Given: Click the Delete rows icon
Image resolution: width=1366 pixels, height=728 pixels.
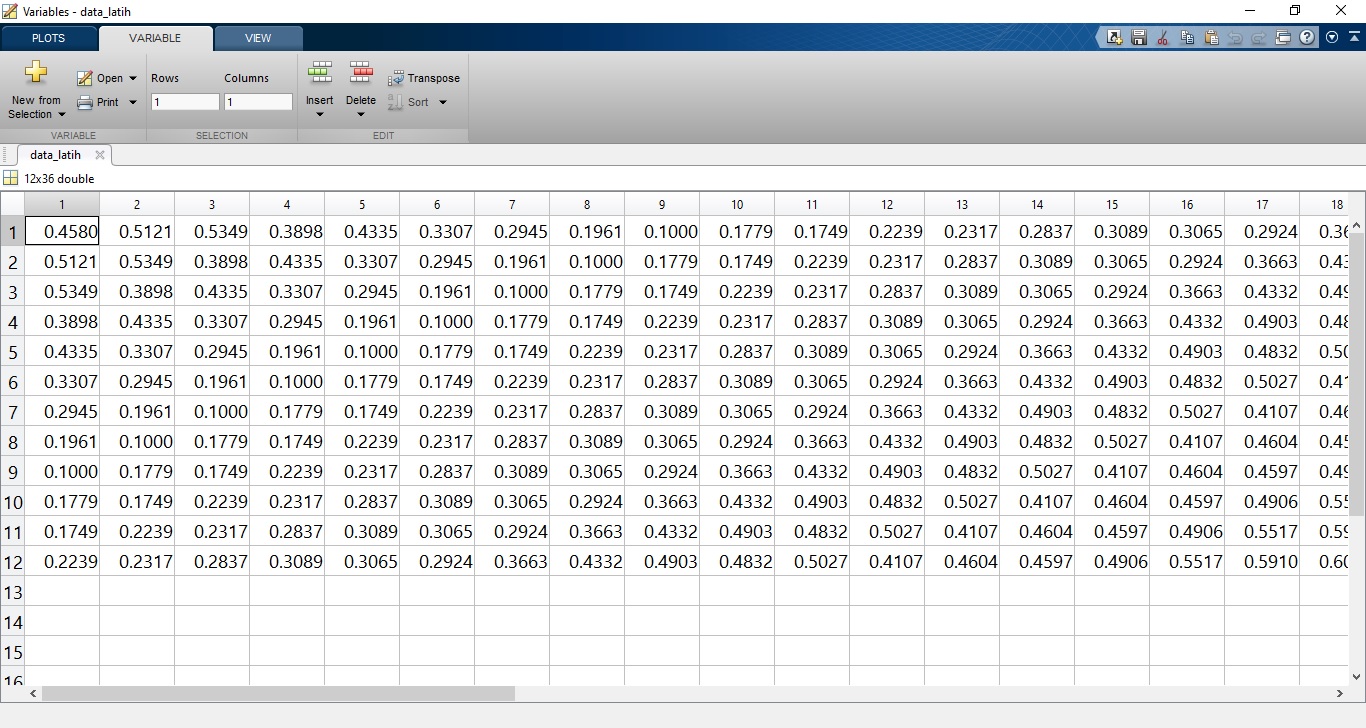Looking at the screenshot, I should [360, 73].
